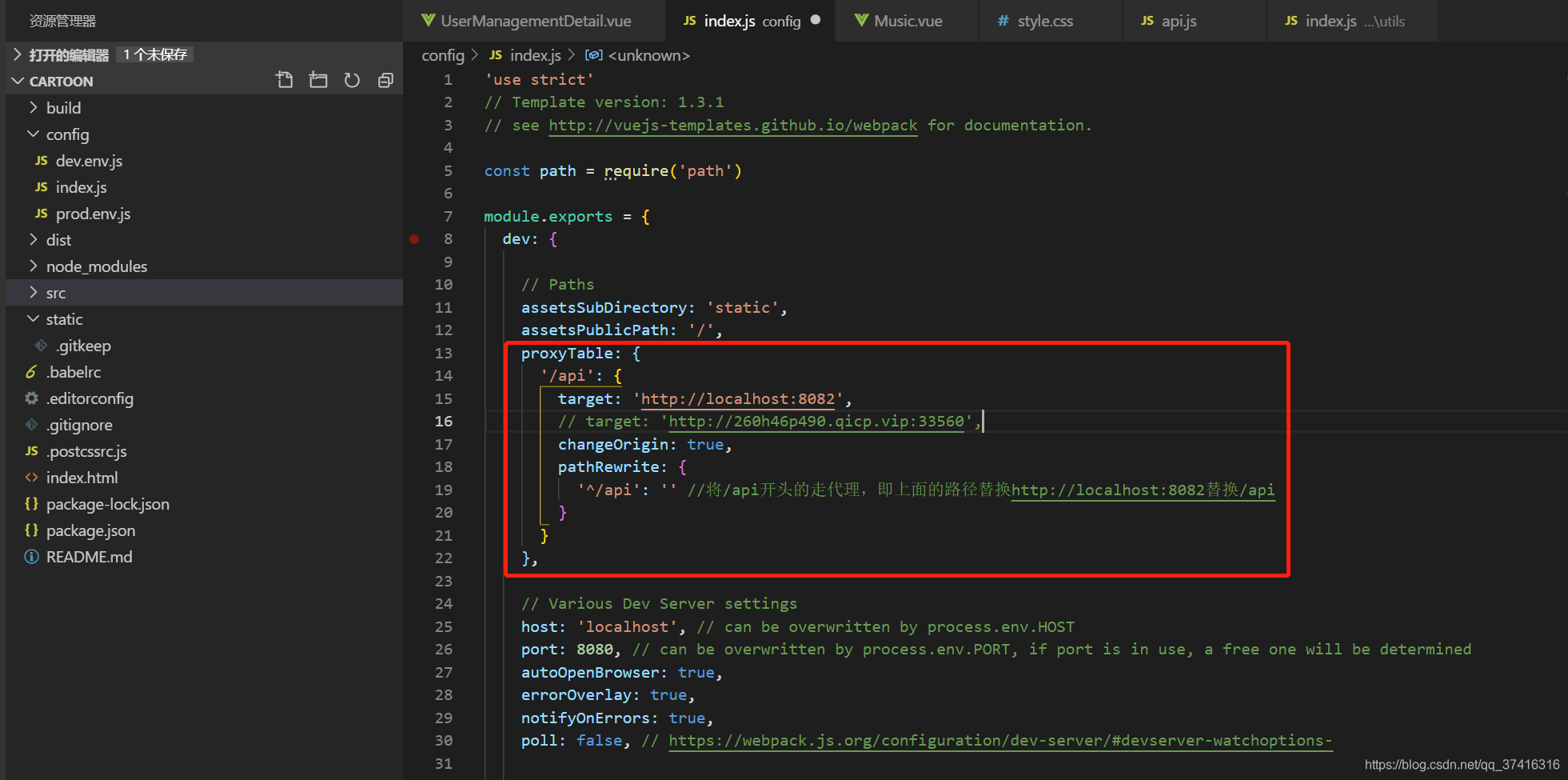The height and width of the screenshot is (780, 1568).
Task: Click the hash icon on style.css tab
Action: [1003, 21]
